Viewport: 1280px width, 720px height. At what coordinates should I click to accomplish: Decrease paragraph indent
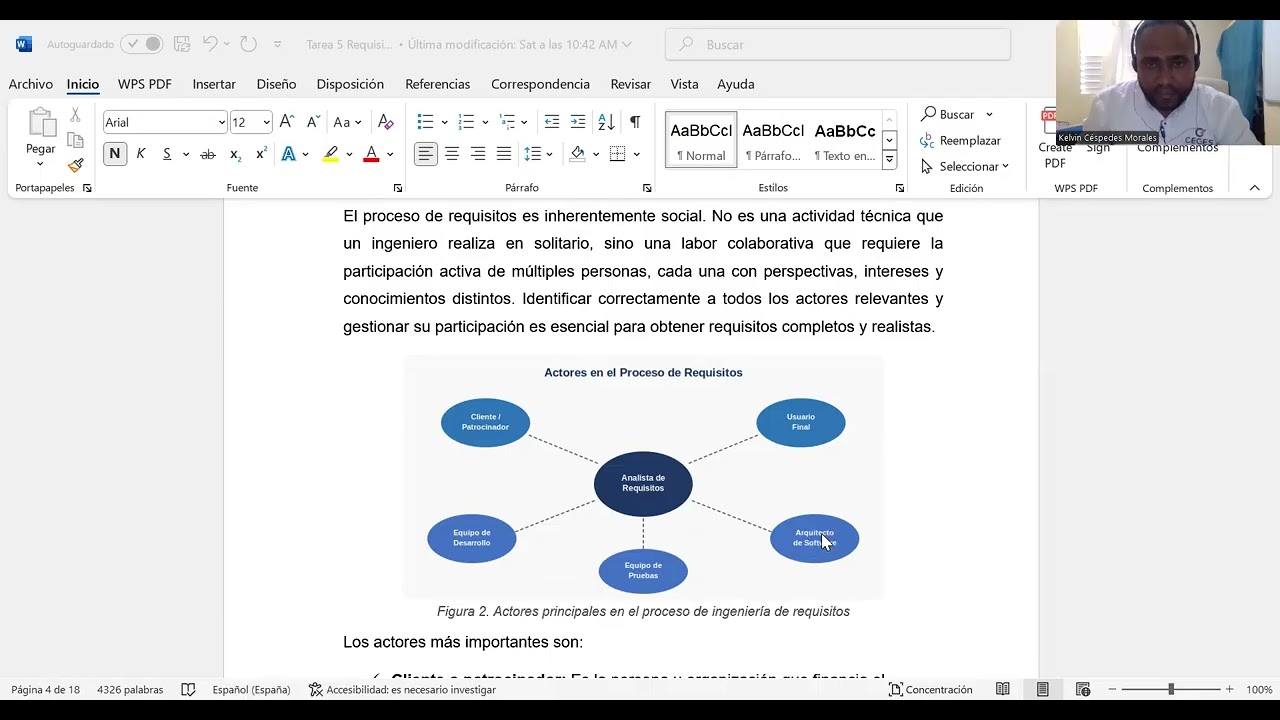(552, 122)
